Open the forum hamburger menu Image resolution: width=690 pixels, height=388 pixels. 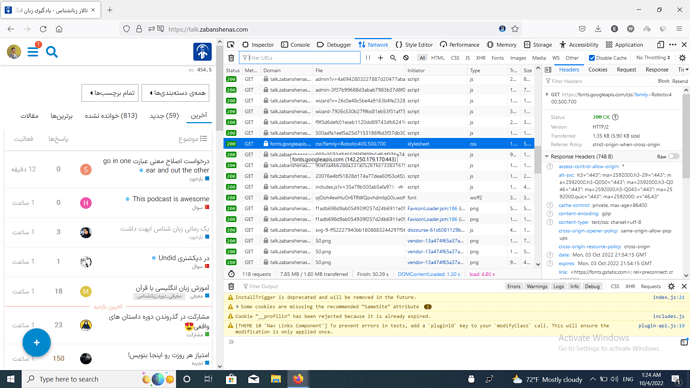[33, 52]
